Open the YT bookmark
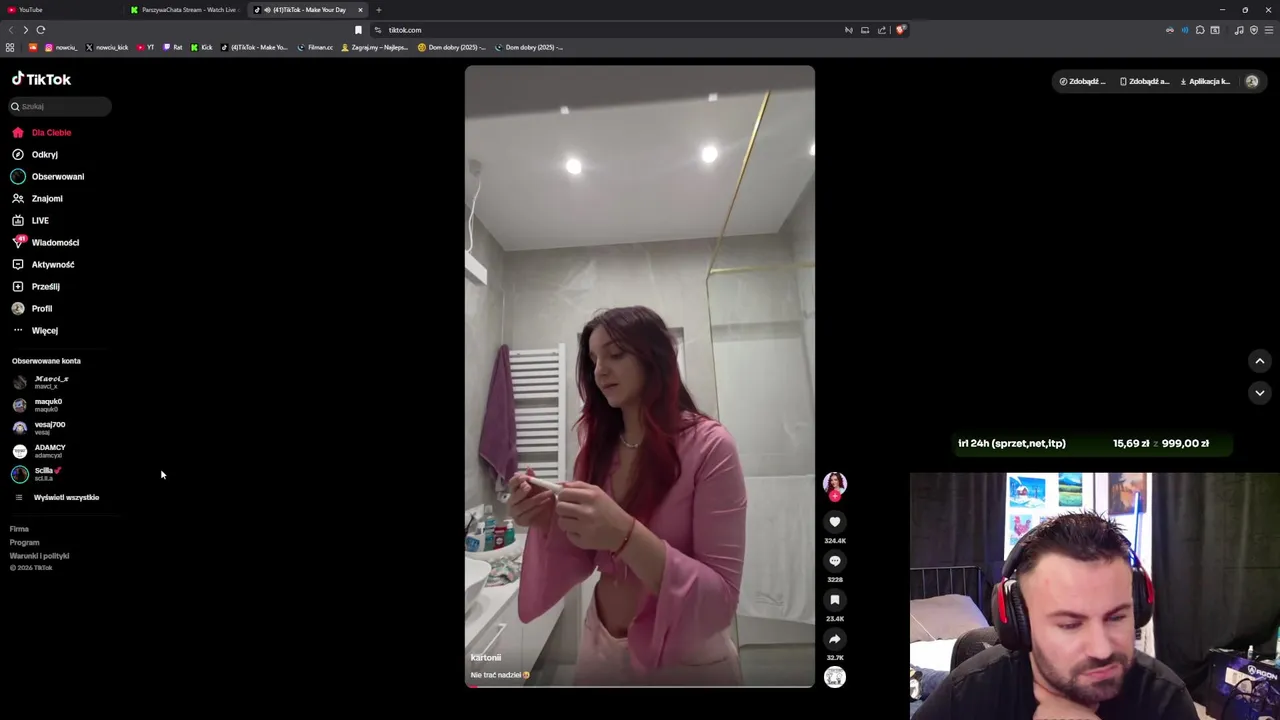This screenshot has height=720, width=1280. tap(145, 47)
